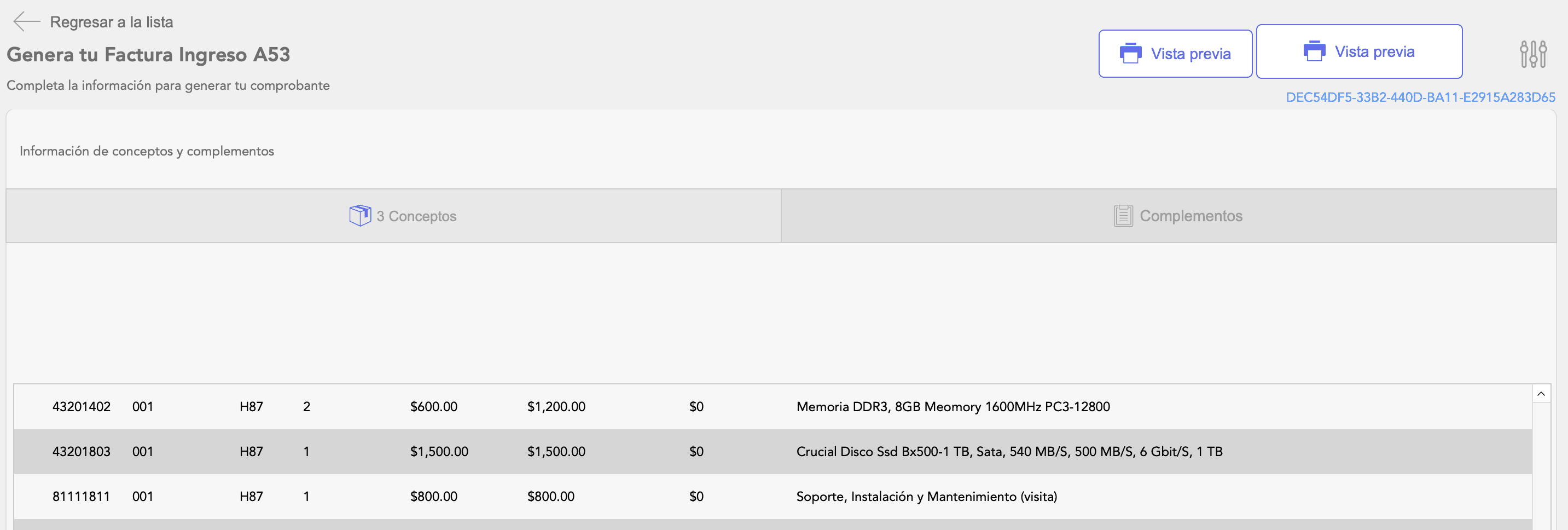1568x530 pixels.
Task: Click the rightmost Vista previa button
Action: point(1358,52)
